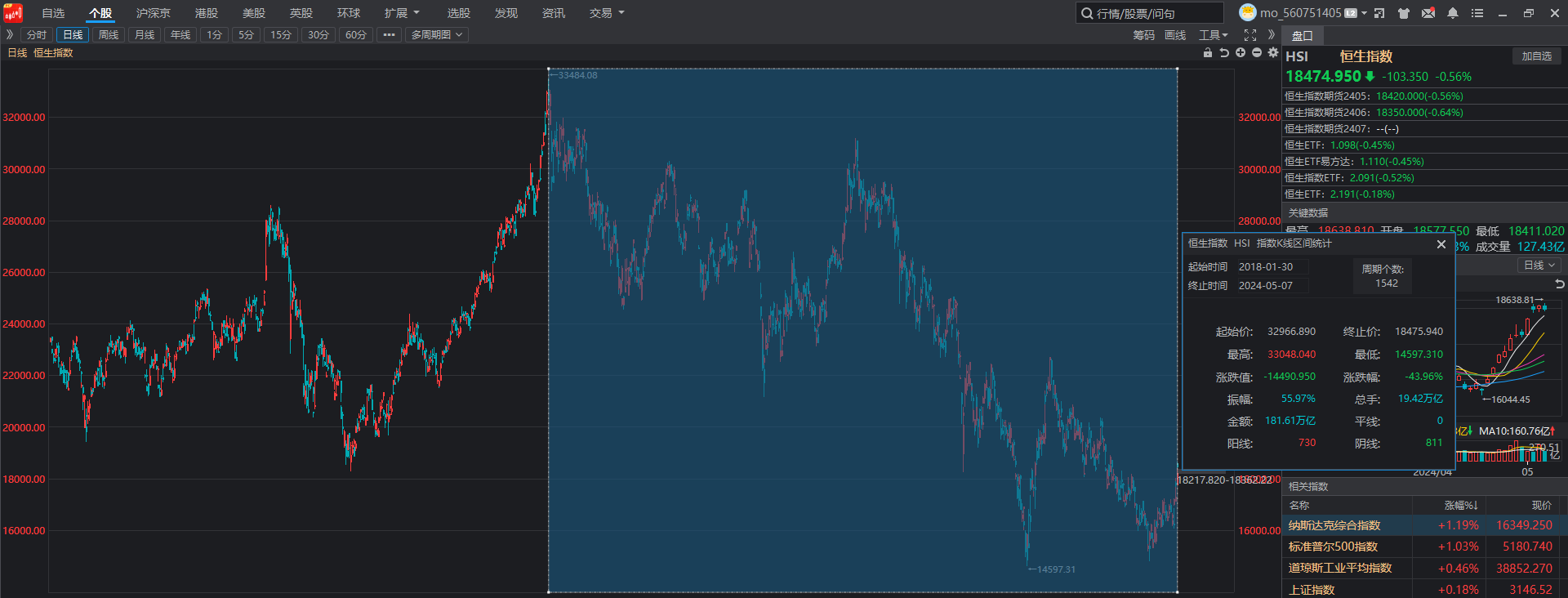This screenshot has height=598, width=1568.
Task: Open the 日线 dropdown in mini chart
Action: pos(1539,266)
